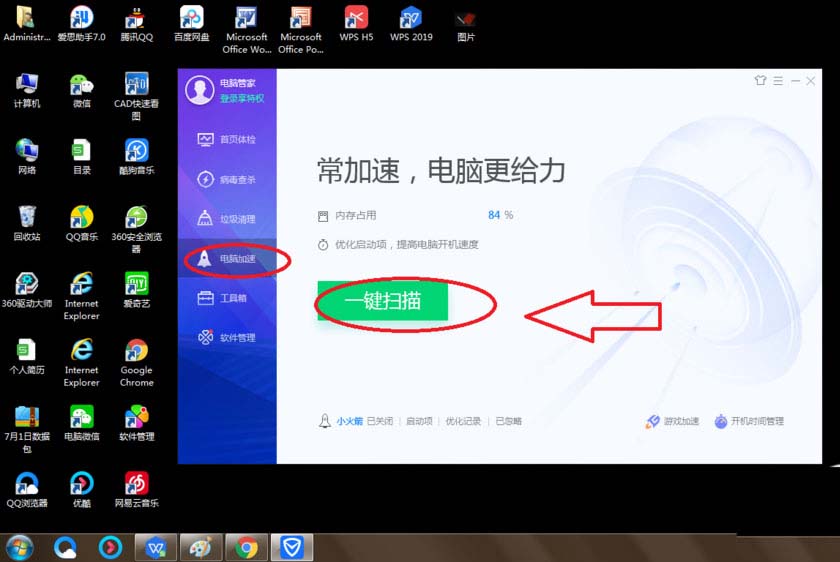This screenshot has width=840, height=562.
Task: Open the Windows Start button
Action: tap(19, 548)
